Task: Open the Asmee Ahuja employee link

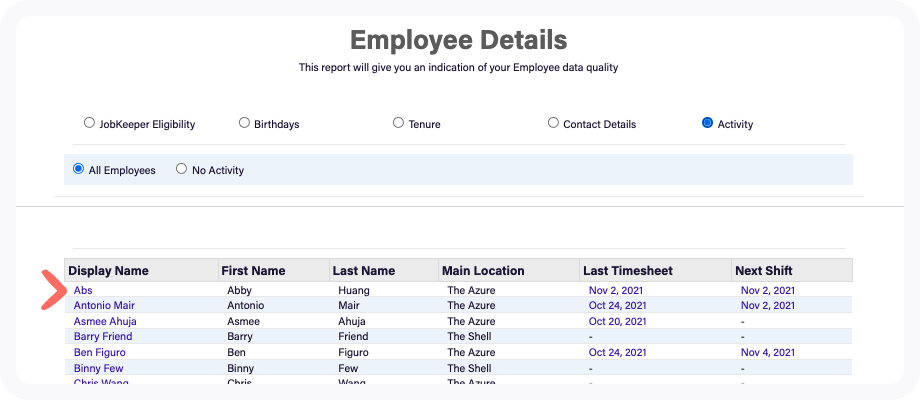Action: [105, 321]
